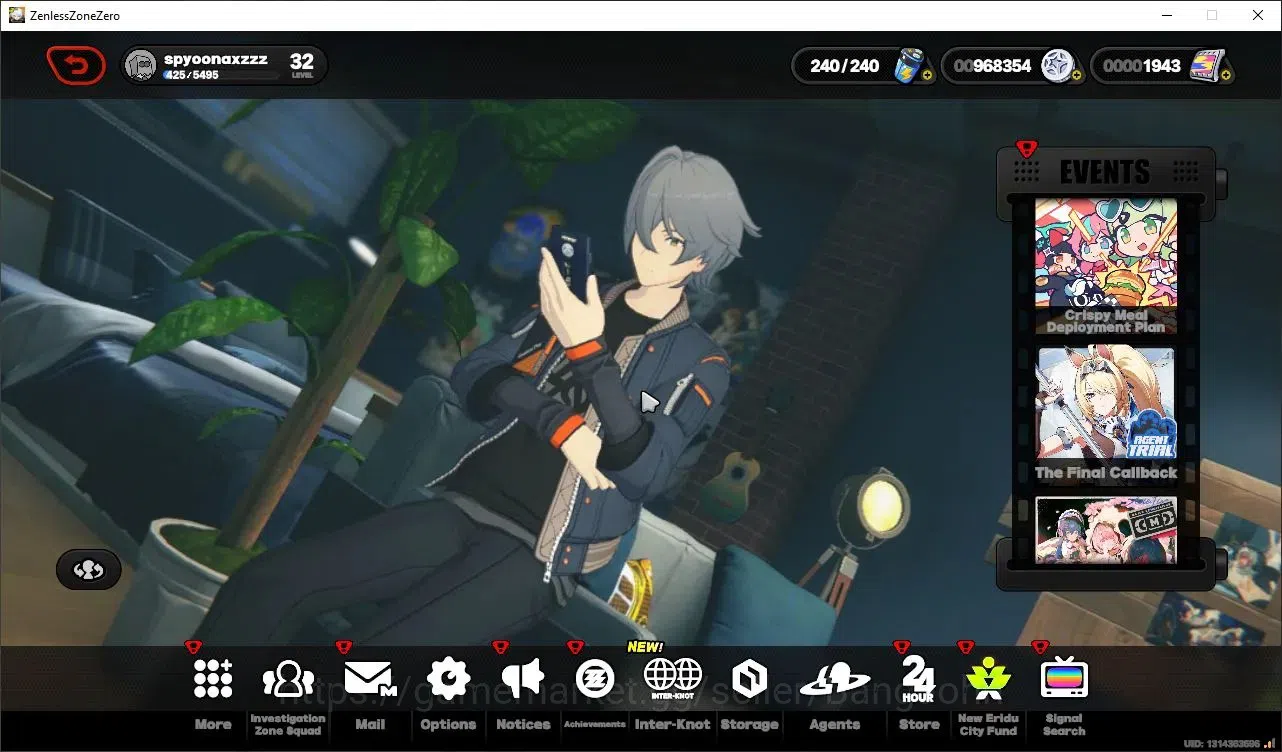This screenshot has width=1282, height=752.
Task: Click the Signal Search label
Action: 1064,724
